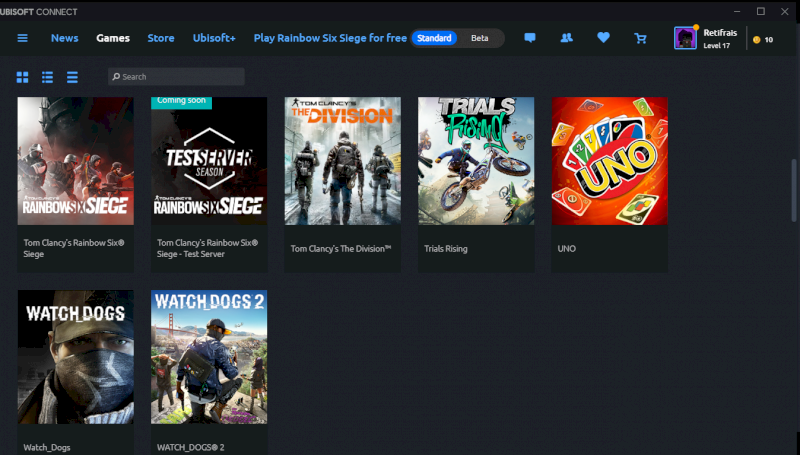Open the Ubisoft+ tab
This screenshot has height=455, width=800.
click(214, 38)
